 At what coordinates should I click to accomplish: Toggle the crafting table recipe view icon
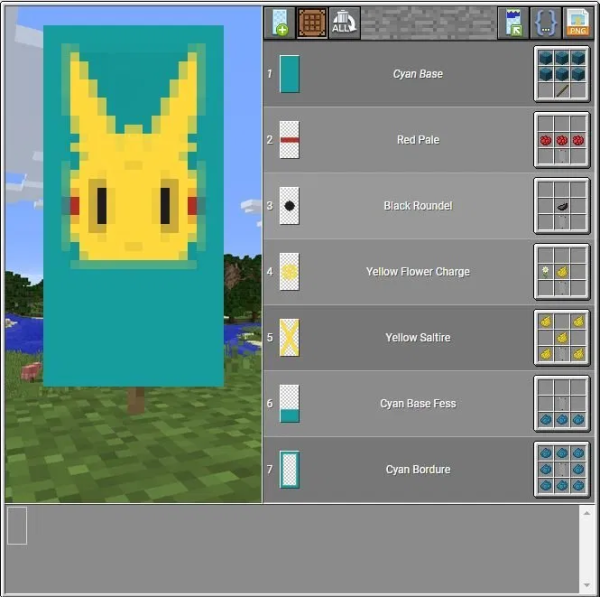pyautogui.click(x=312, y=22)
